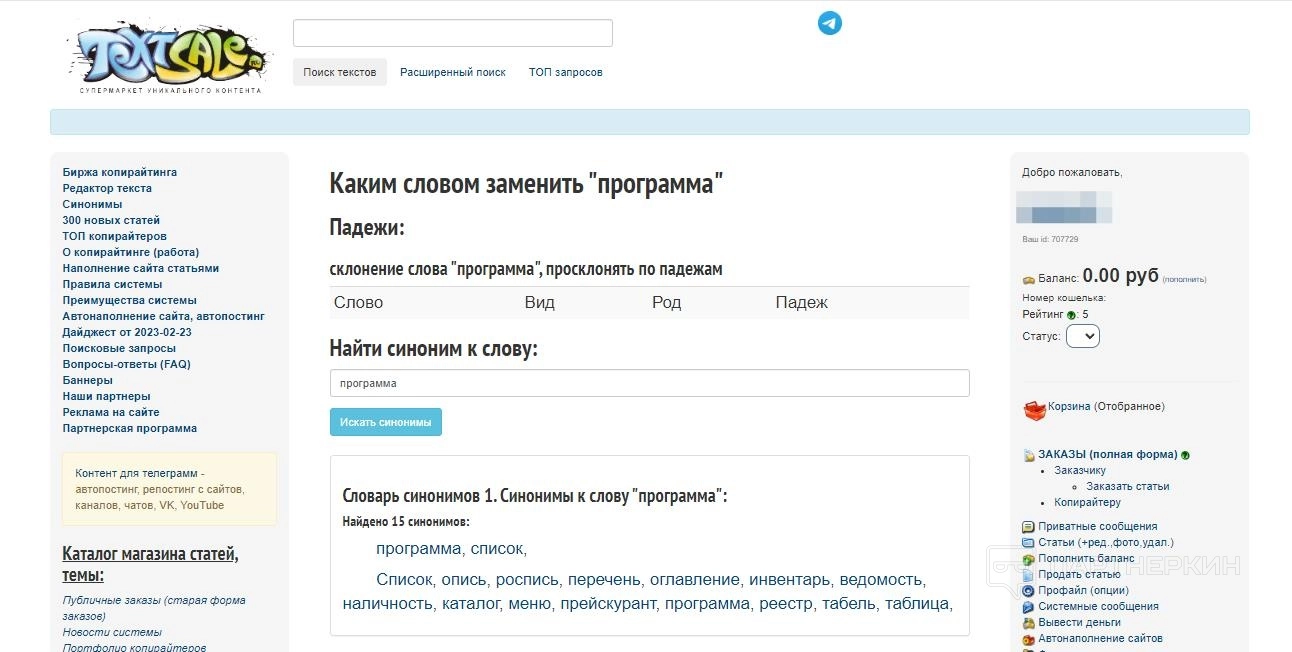The image size is (1292, 652).
Task: Click the Приватные сообщения icon
Action: tap(1028, 527)
